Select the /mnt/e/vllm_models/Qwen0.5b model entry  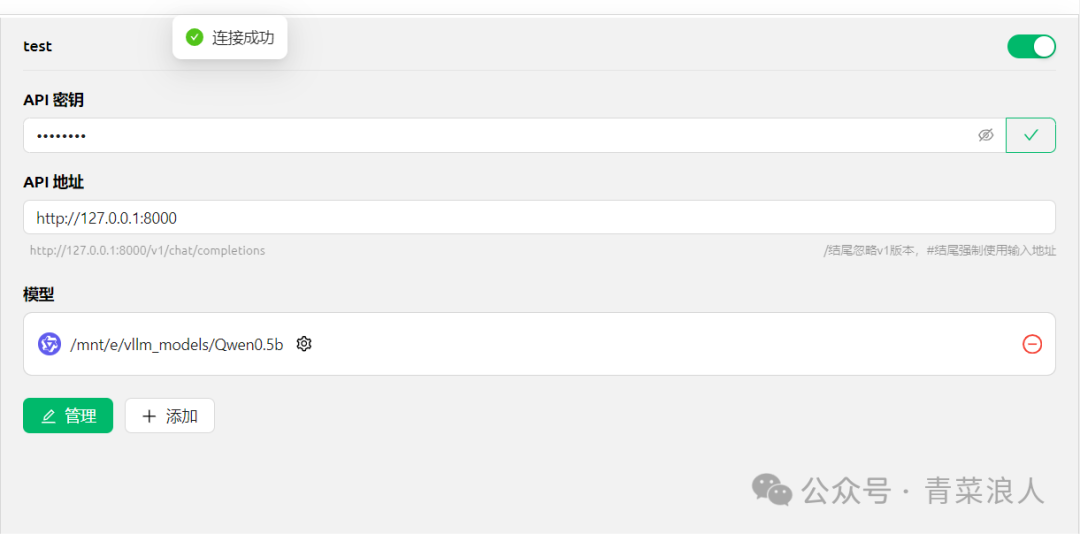pos(539,344)
